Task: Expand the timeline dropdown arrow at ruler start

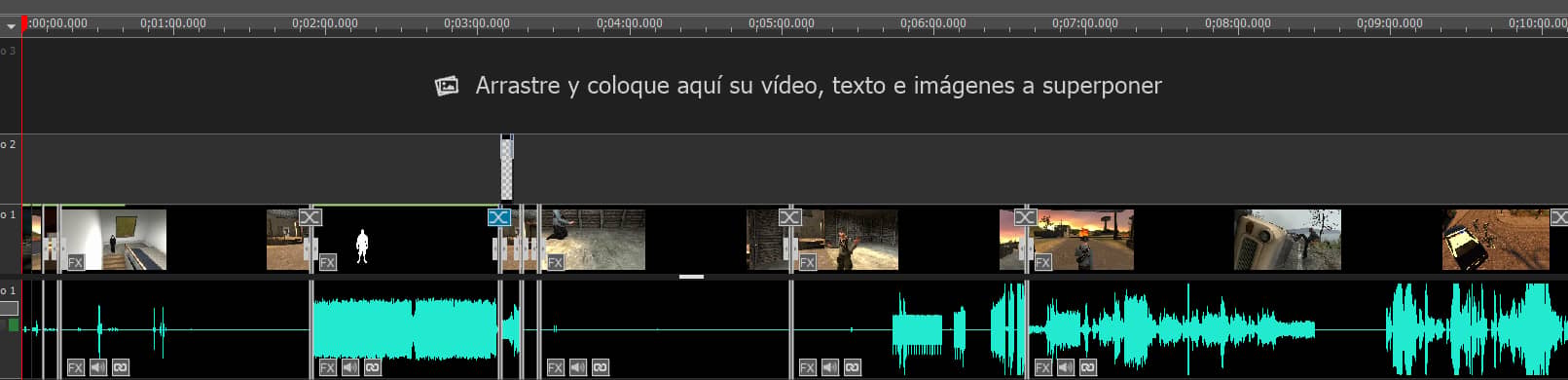Action: pyautogui.click(x=11, y=26)
